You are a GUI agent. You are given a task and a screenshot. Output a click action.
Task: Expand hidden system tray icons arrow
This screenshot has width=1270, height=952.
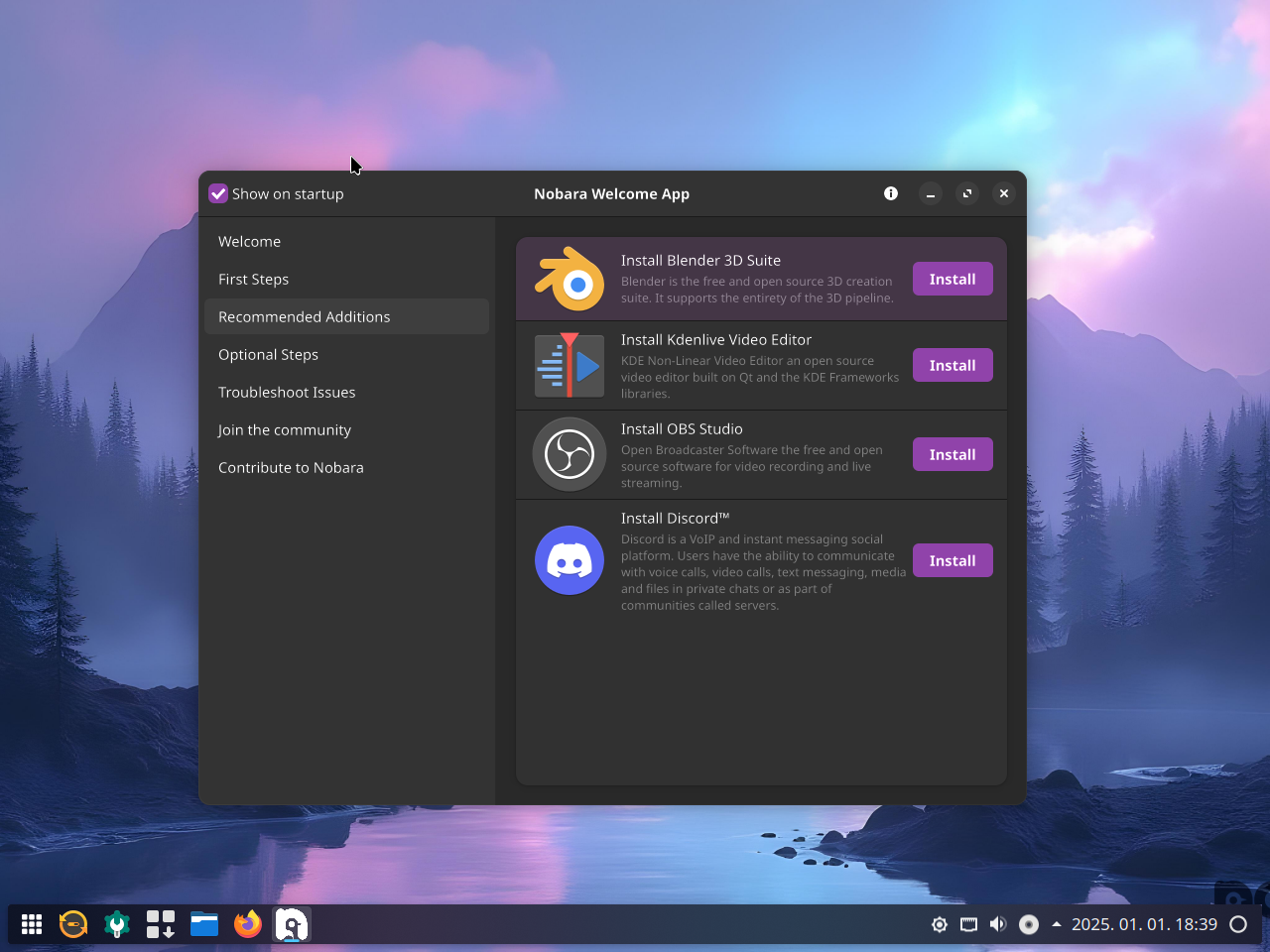click(1057, 924)
